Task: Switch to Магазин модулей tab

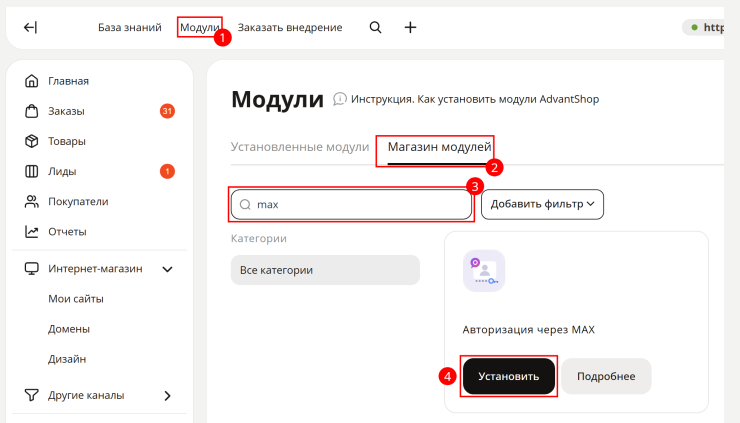Action: 439,147
